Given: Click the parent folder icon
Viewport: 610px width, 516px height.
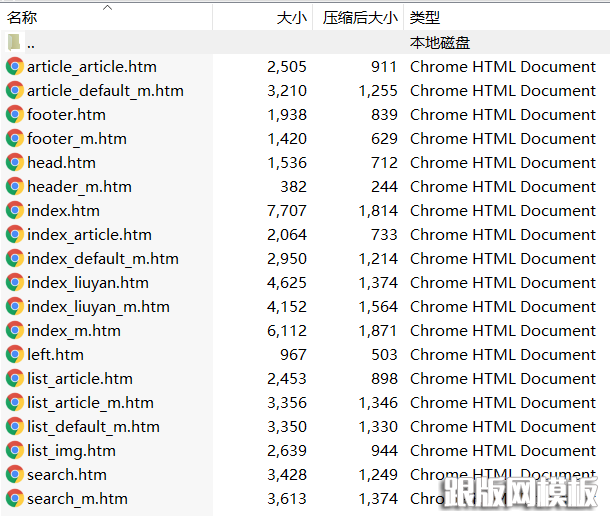Looking at the screenshot, I should 15,43.
